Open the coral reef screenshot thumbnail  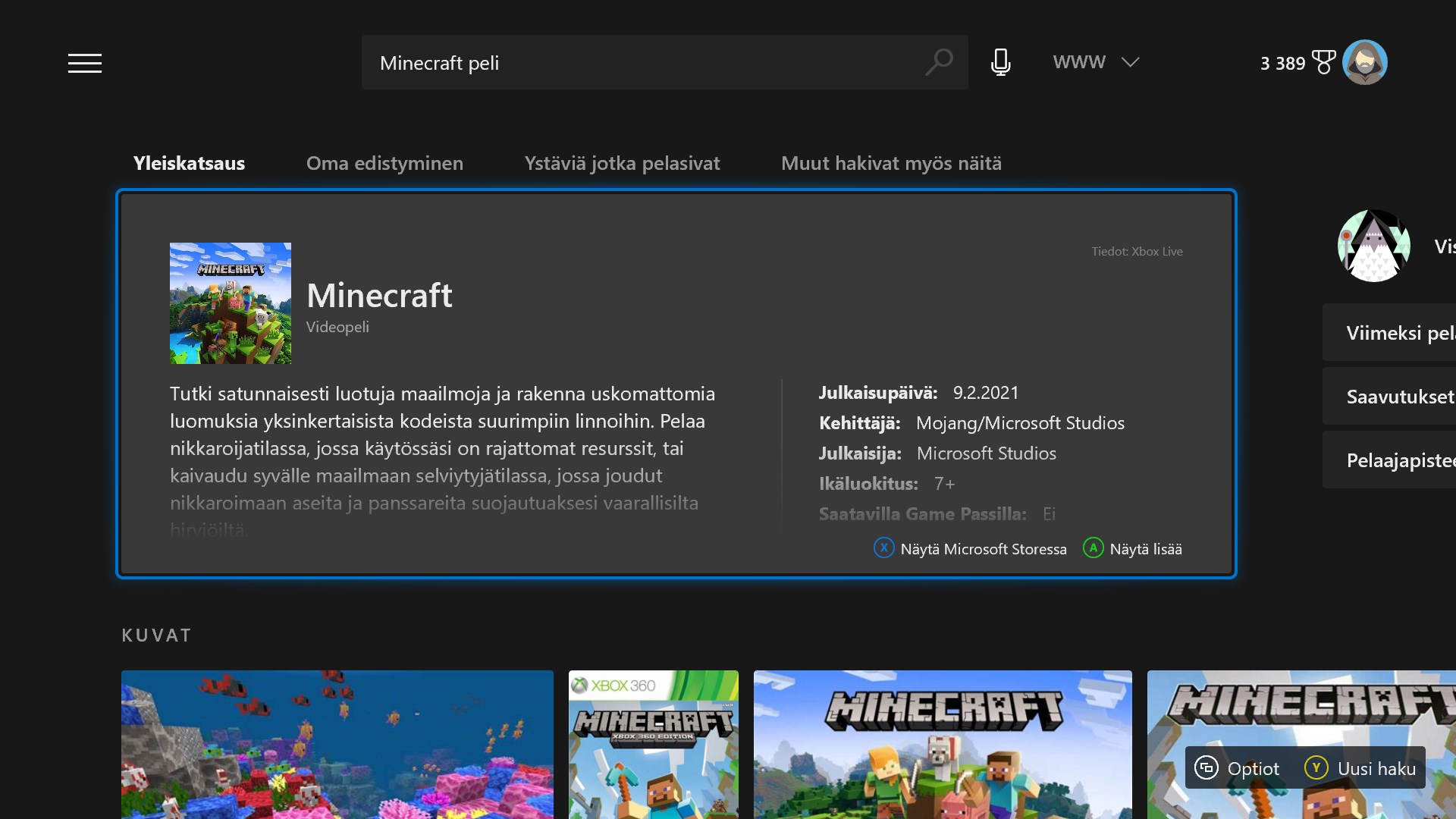(x=337, y=743)
